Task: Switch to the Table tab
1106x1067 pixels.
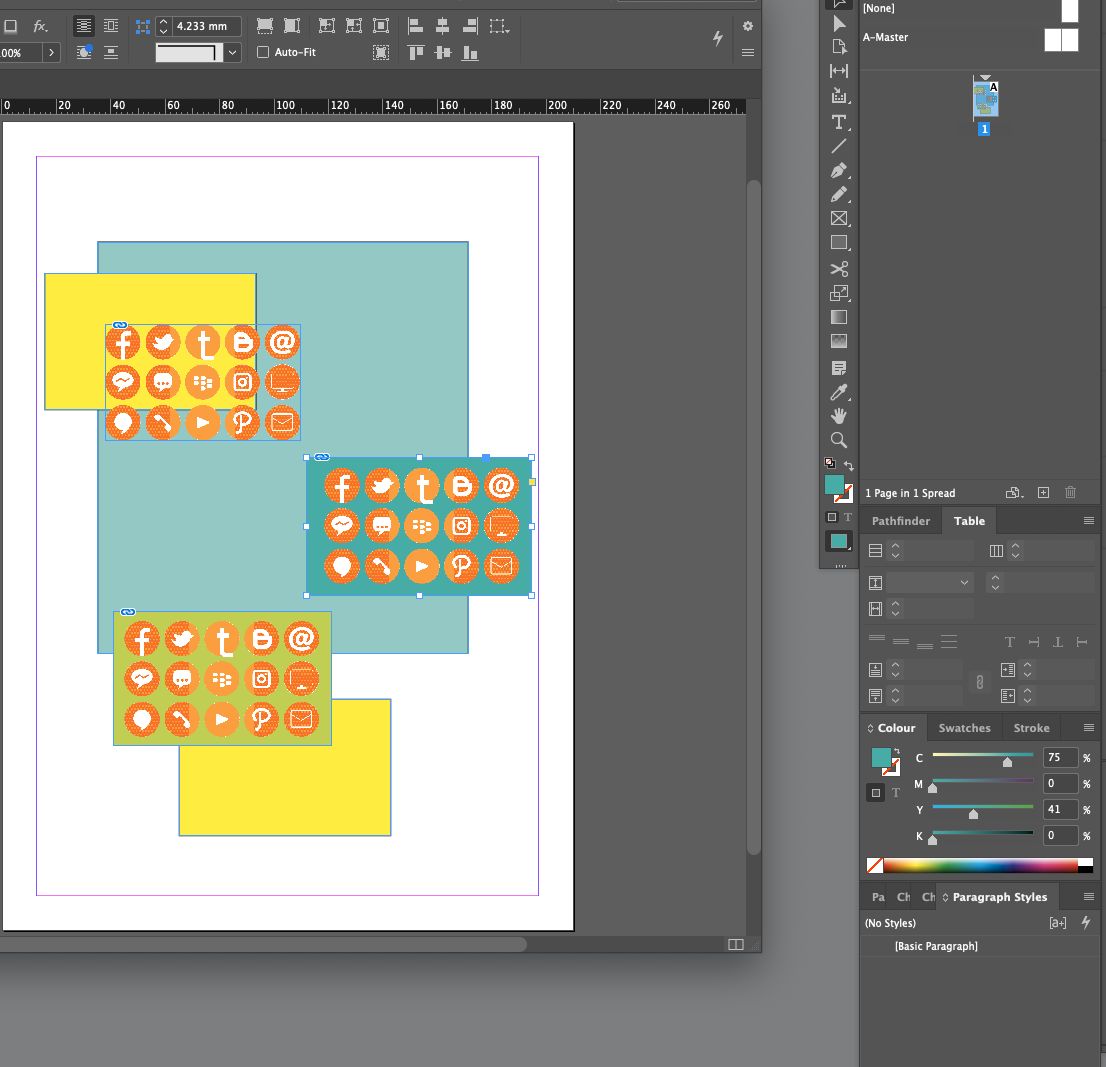Action: (x=969, y=521)
